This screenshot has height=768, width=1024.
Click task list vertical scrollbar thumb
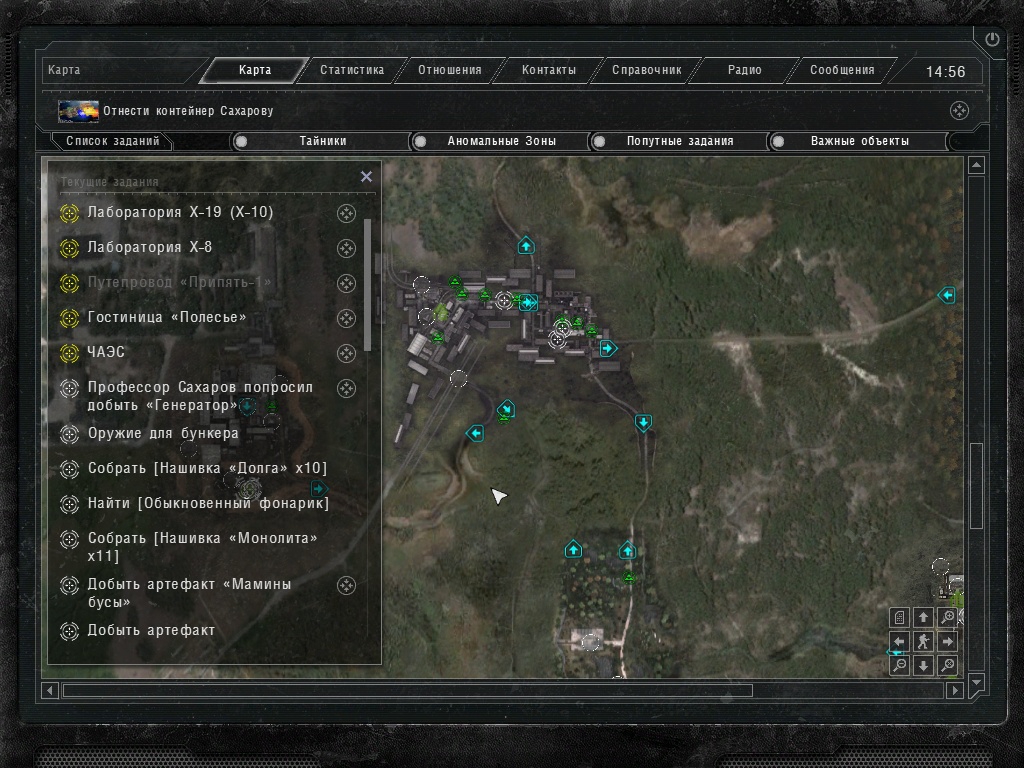pos(367,285)
